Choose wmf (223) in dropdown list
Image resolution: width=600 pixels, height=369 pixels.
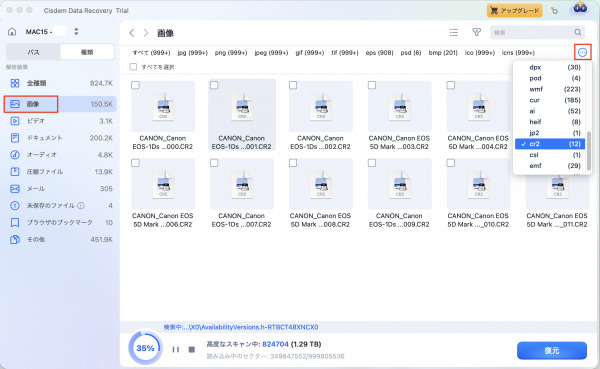click(x=550, y=89)
